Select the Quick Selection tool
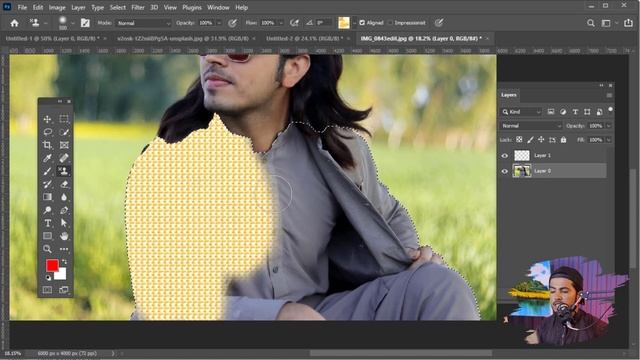Viewport: 640px width, 360px height. tap(64, 132)
